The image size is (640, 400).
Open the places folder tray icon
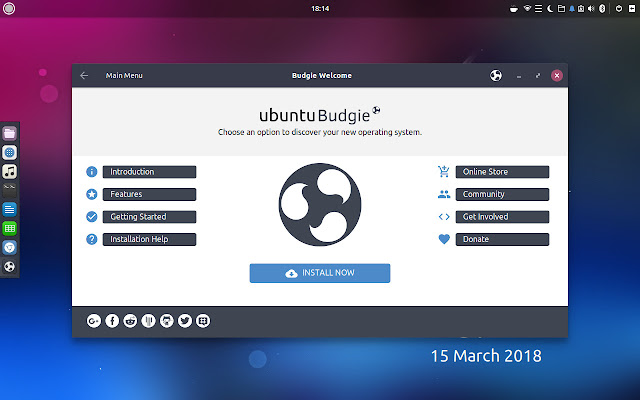pyautogui.click(x=561, y=8)
